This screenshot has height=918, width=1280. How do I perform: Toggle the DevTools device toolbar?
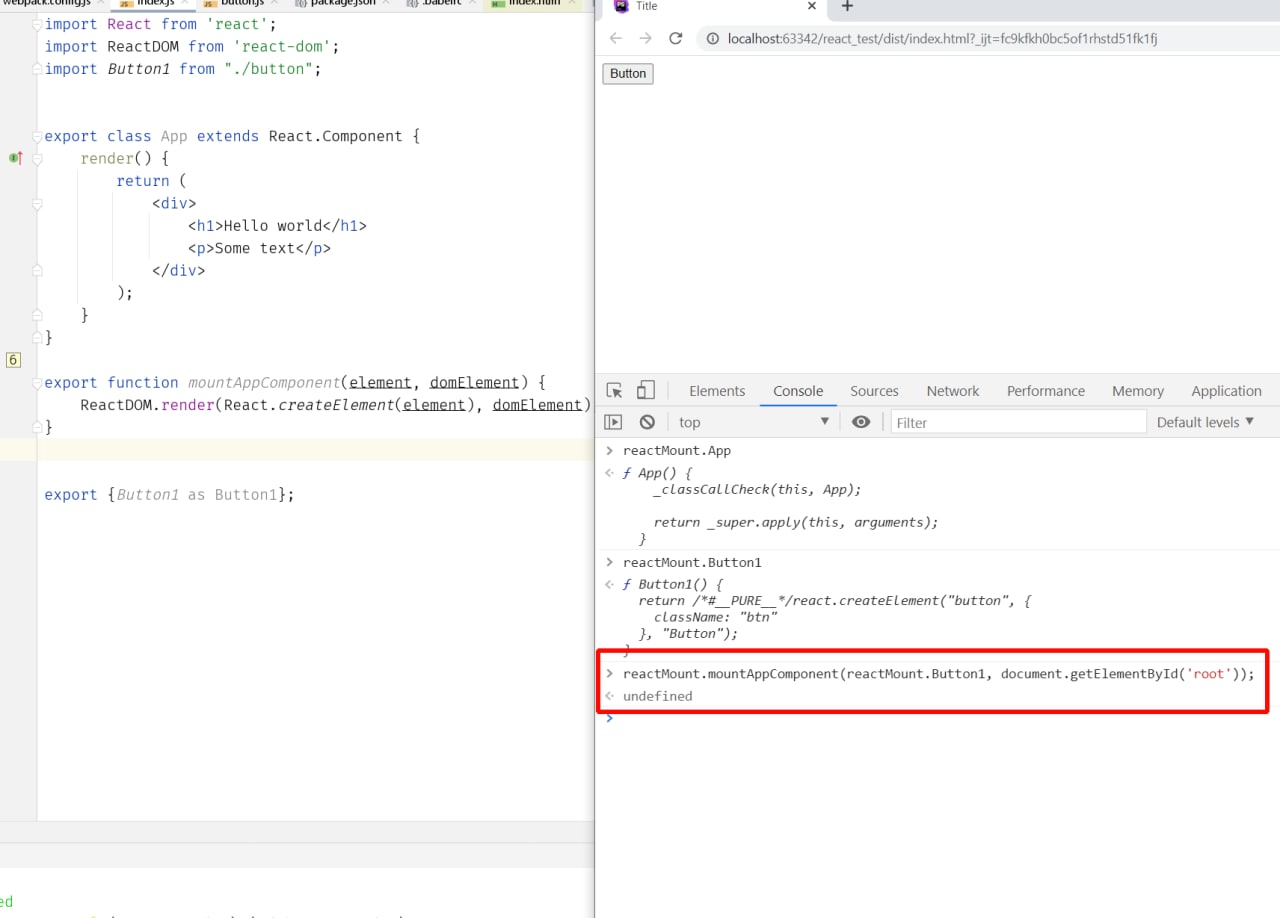(x=646, y=391)
